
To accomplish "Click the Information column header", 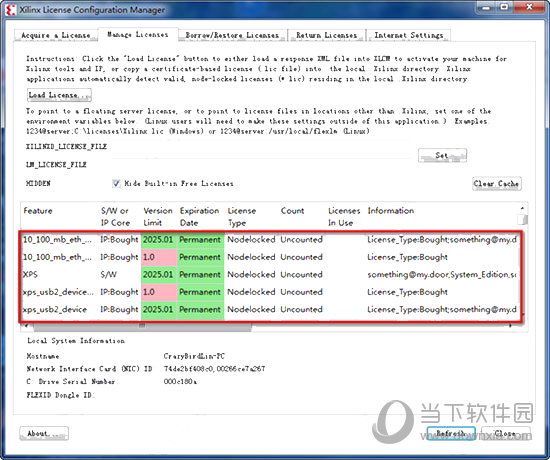I will [391, 211].
